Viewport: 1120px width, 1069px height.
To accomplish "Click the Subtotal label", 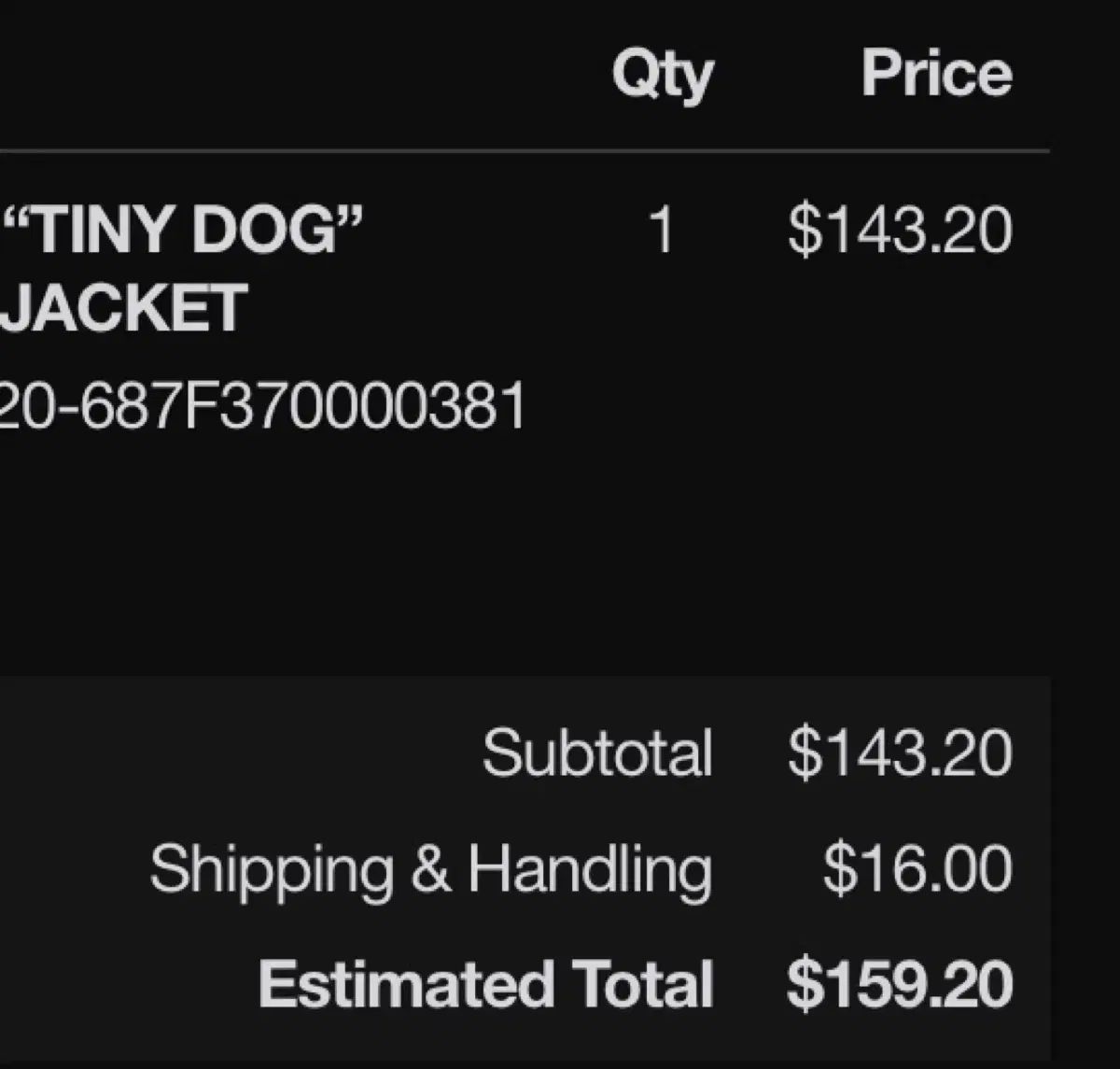I will click(x=596, y=753).
